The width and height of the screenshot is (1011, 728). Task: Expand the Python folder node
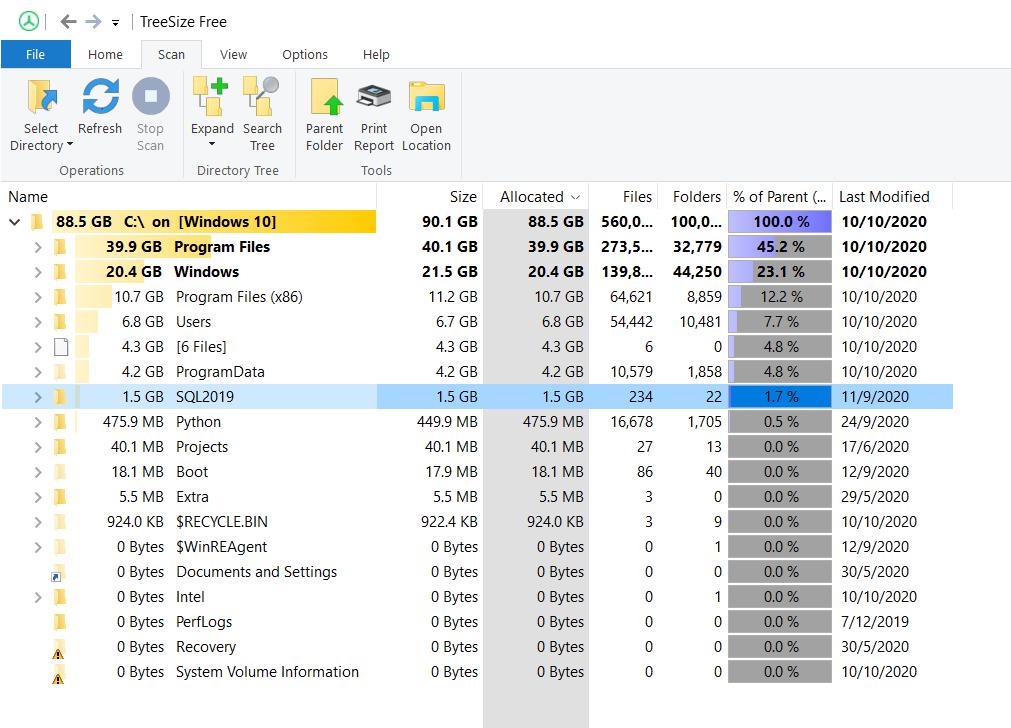pos(37,422)
